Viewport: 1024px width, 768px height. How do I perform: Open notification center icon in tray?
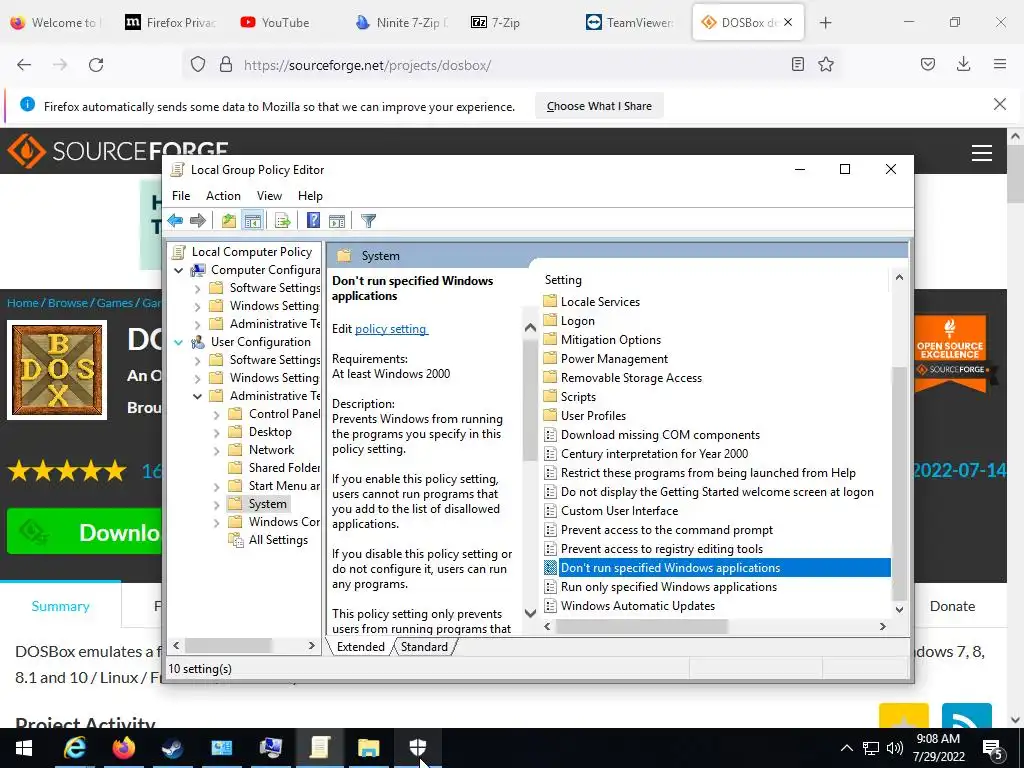pos(994,748)
